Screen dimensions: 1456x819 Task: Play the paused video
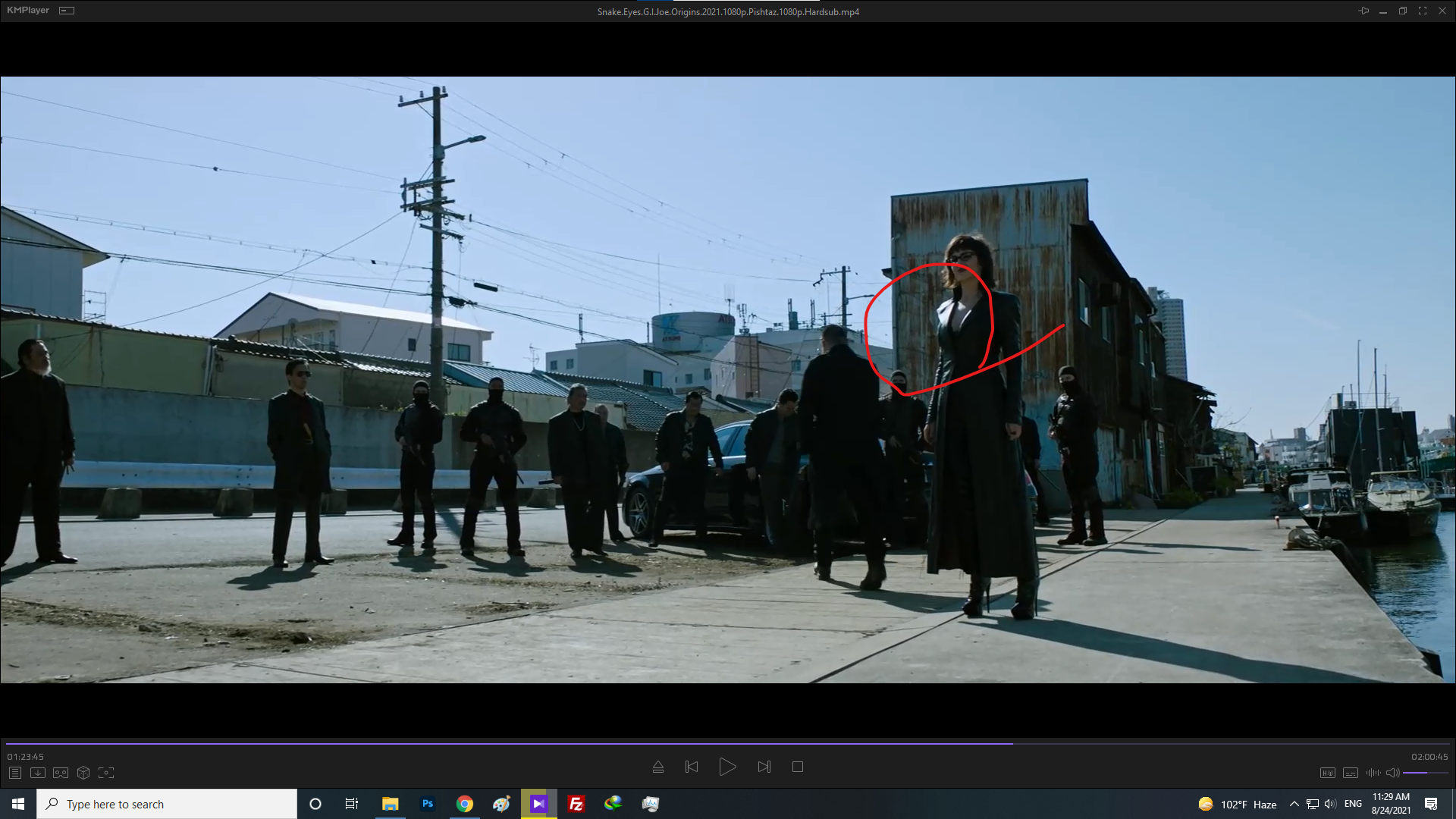(727, 767)
